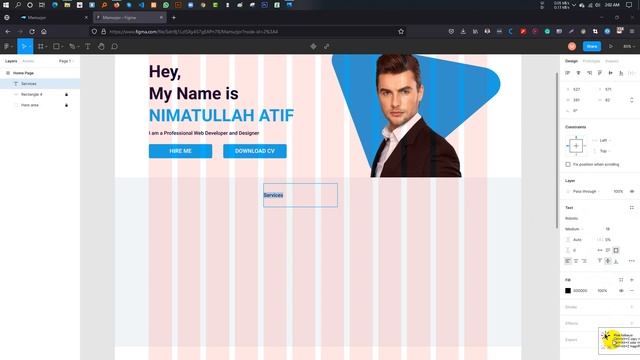Align selection to right edge
The width and height of the screenshot is (640, 360).
[x=589, y=73]
